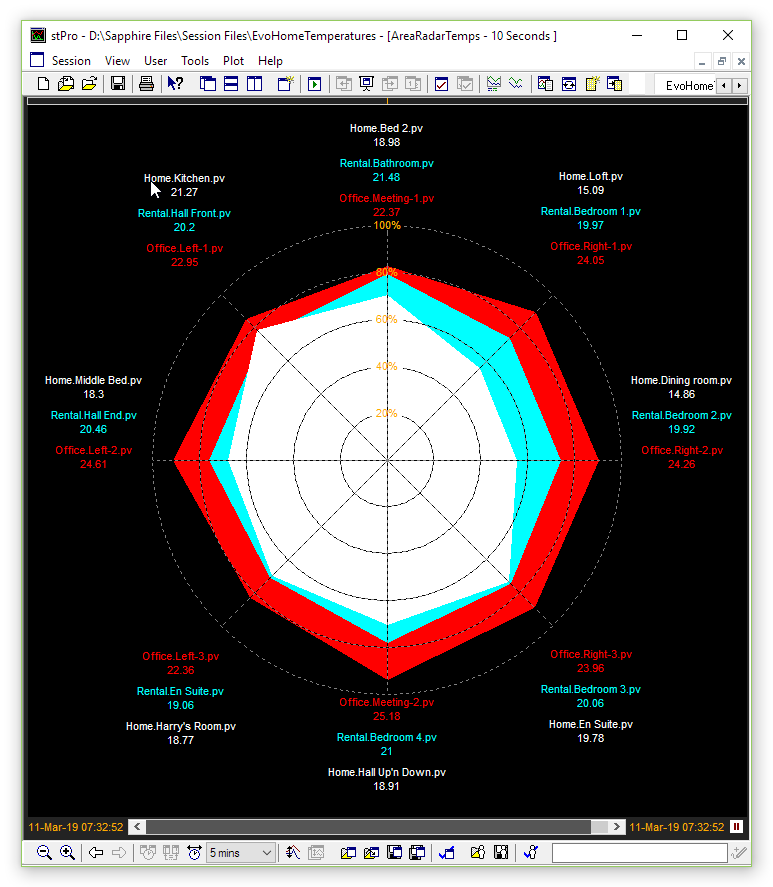
Task: Click the 100% radar axis label
Action: (x=387, y=225)
